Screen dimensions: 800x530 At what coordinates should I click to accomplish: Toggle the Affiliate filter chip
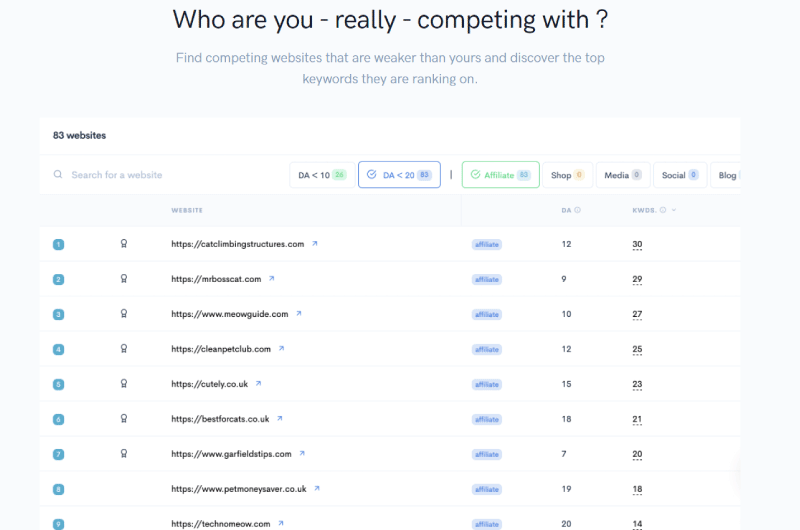click(x=501, y=175)
